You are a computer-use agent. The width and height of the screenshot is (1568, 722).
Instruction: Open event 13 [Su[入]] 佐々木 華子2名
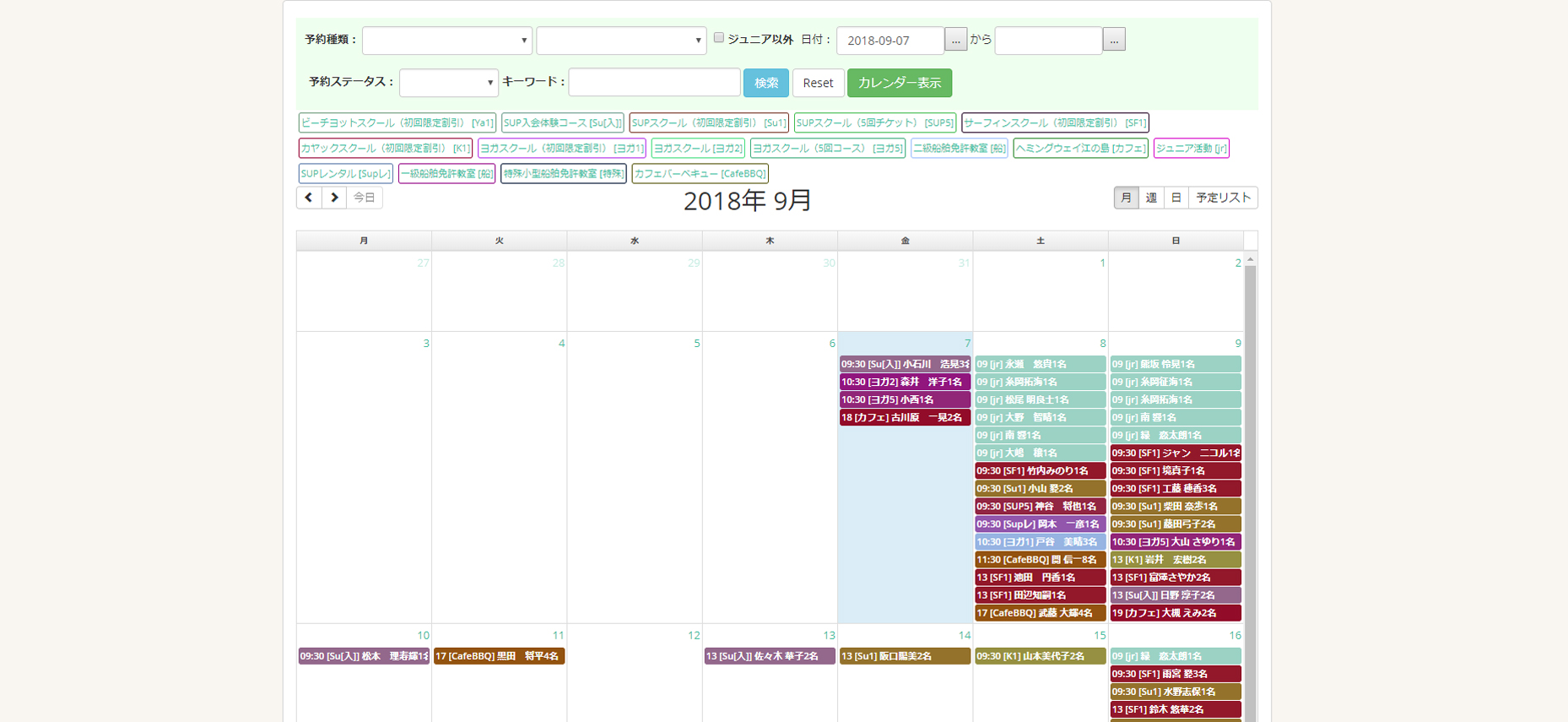pos(770,656)
